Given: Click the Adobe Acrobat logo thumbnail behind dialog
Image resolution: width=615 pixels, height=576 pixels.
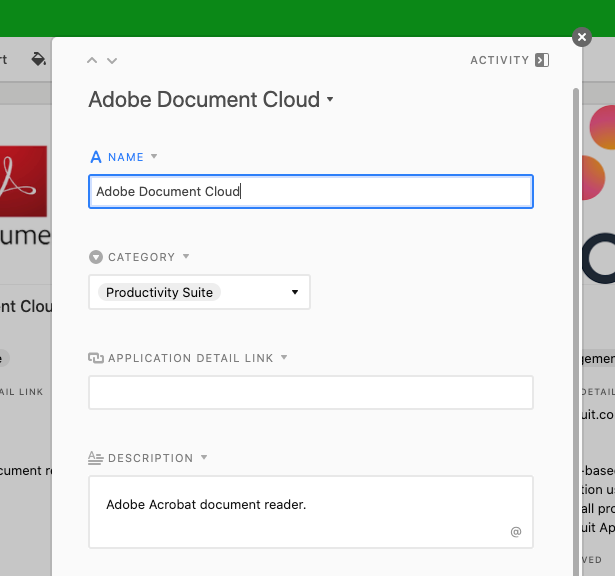Looking at the screenshot, I should coord(24,181).
